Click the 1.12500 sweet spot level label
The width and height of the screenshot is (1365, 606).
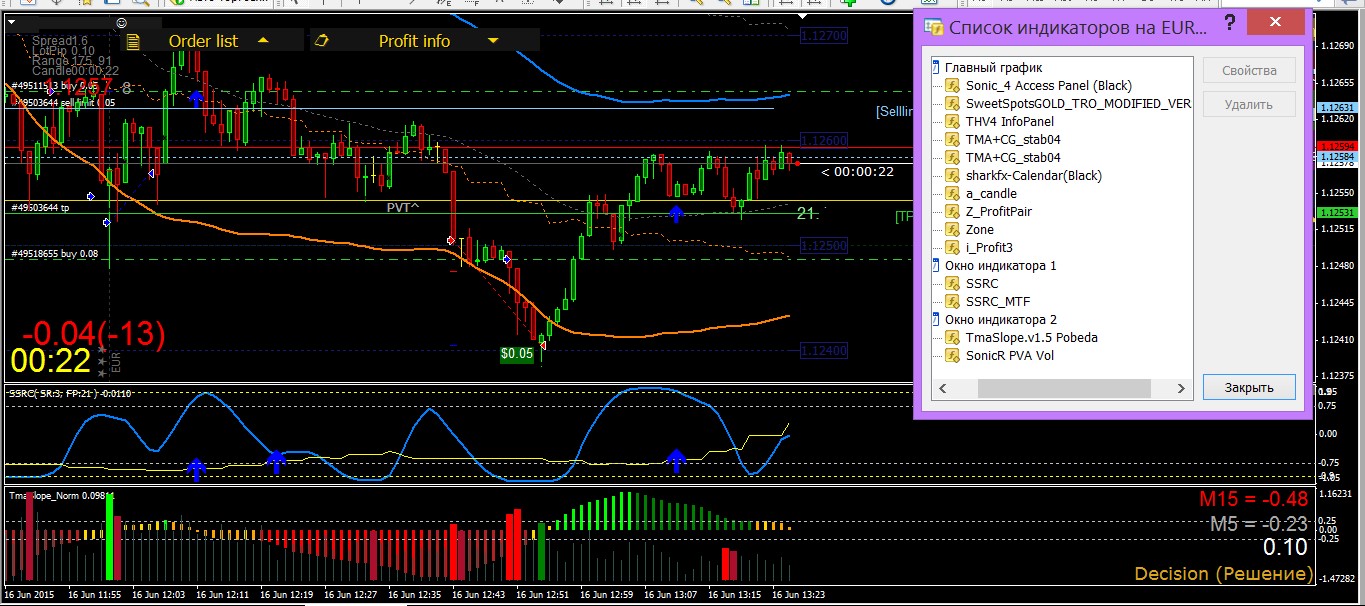(824, 245)
